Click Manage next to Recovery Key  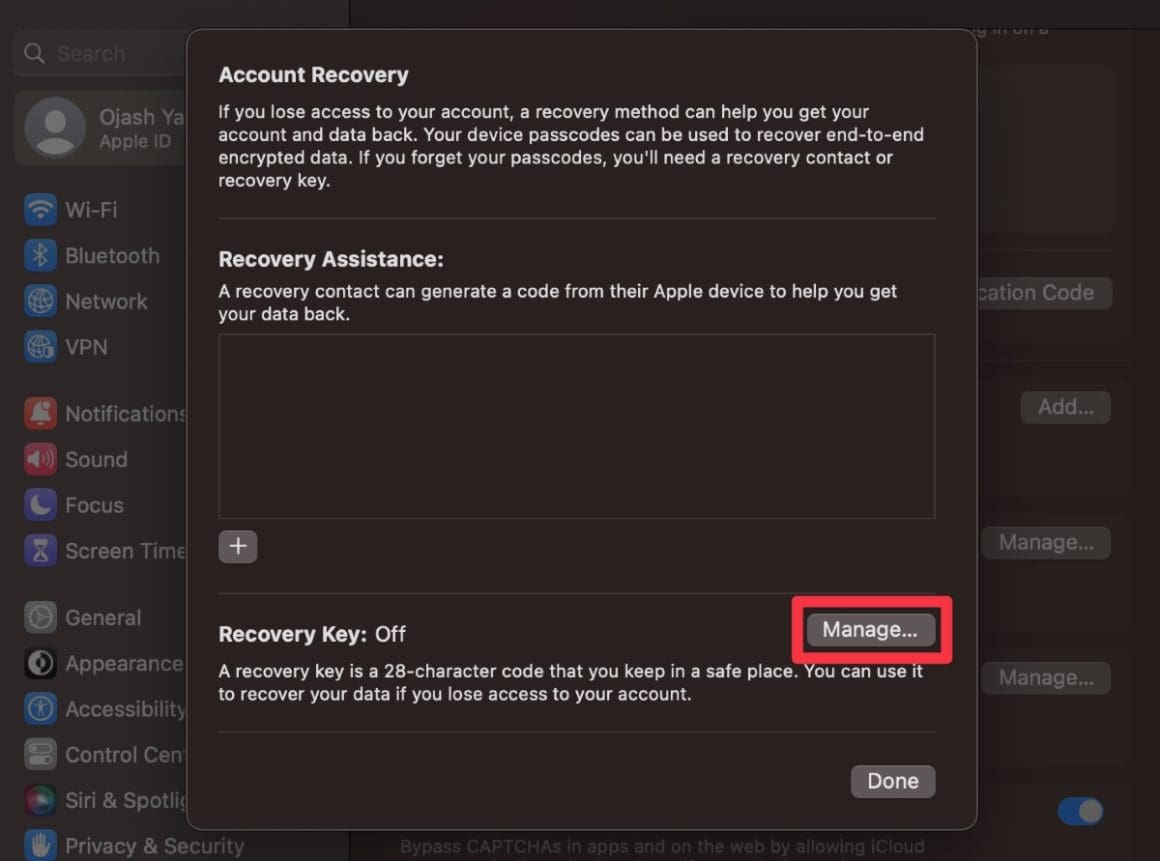pyautogui.click(x=870, y=629)
